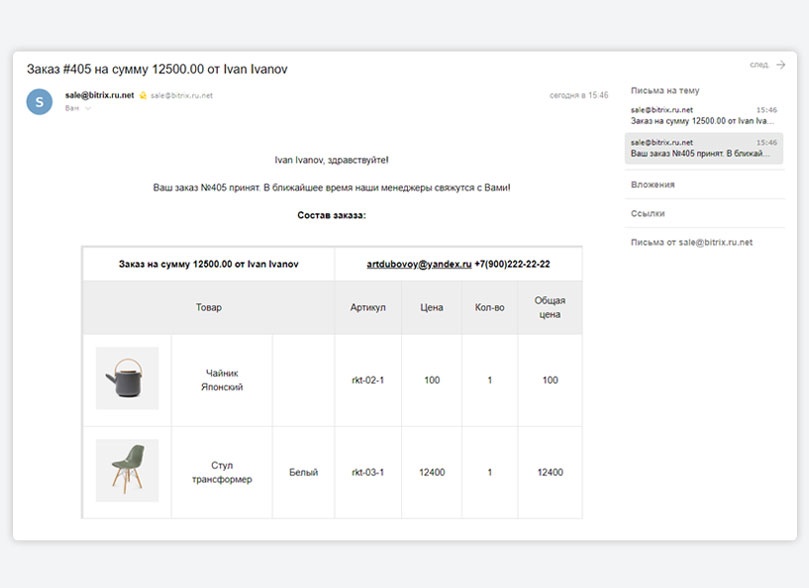Expand the 'Ссылки' section
809x588 pixels.
pos(648,214)
